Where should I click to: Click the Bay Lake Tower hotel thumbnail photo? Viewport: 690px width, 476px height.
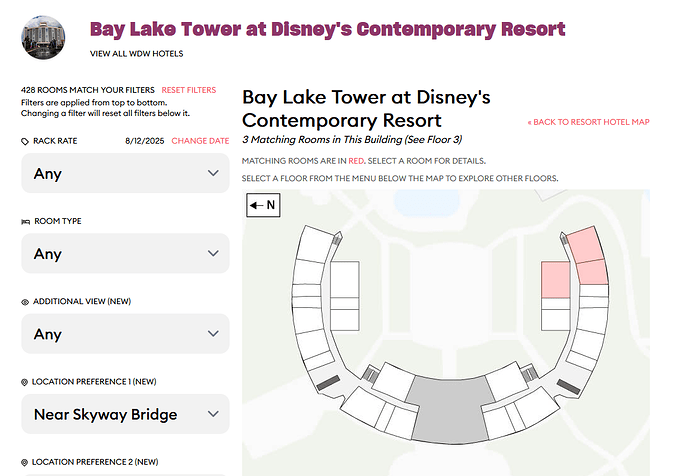pyautogui.click(x=43, y=37)
